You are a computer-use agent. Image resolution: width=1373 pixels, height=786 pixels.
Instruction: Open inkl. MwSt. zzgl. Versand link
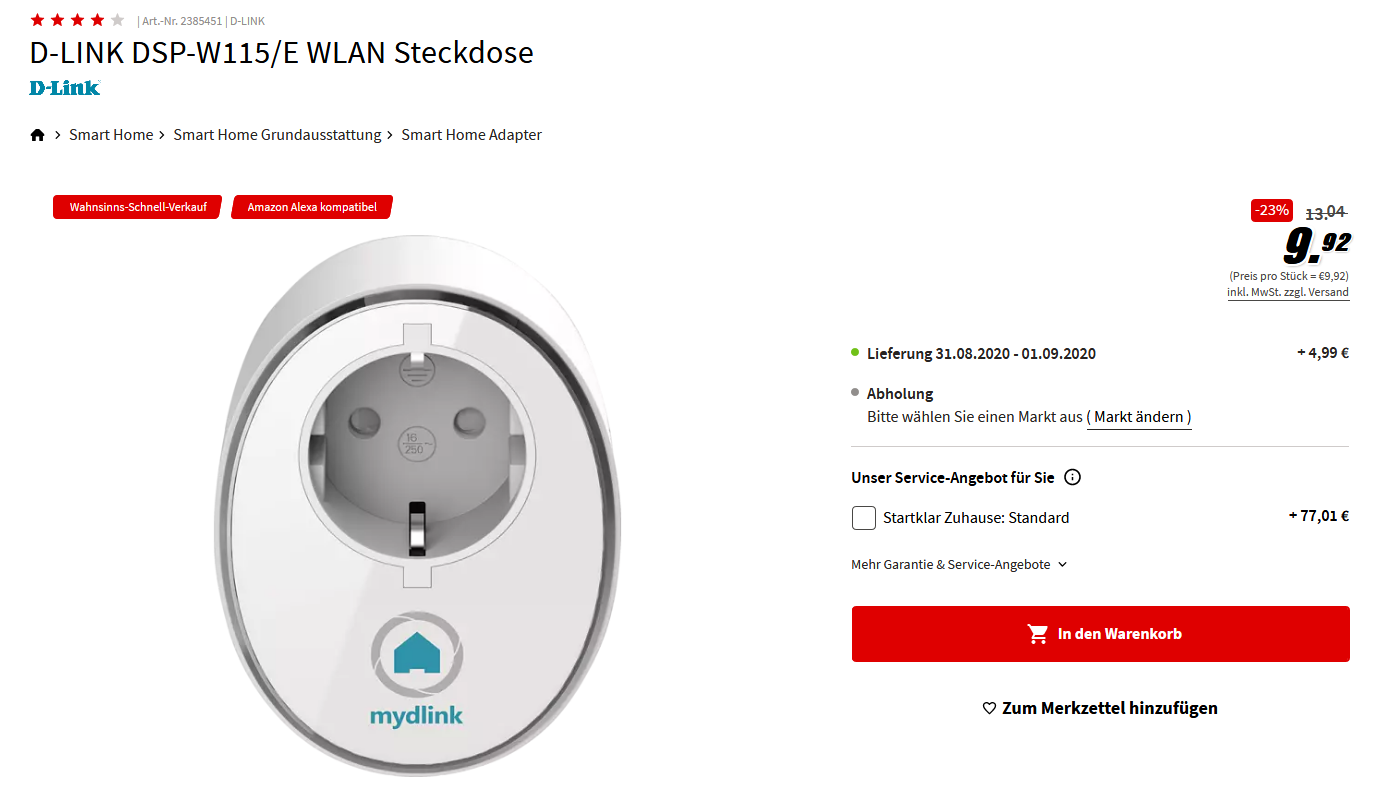coord(1288,293)
